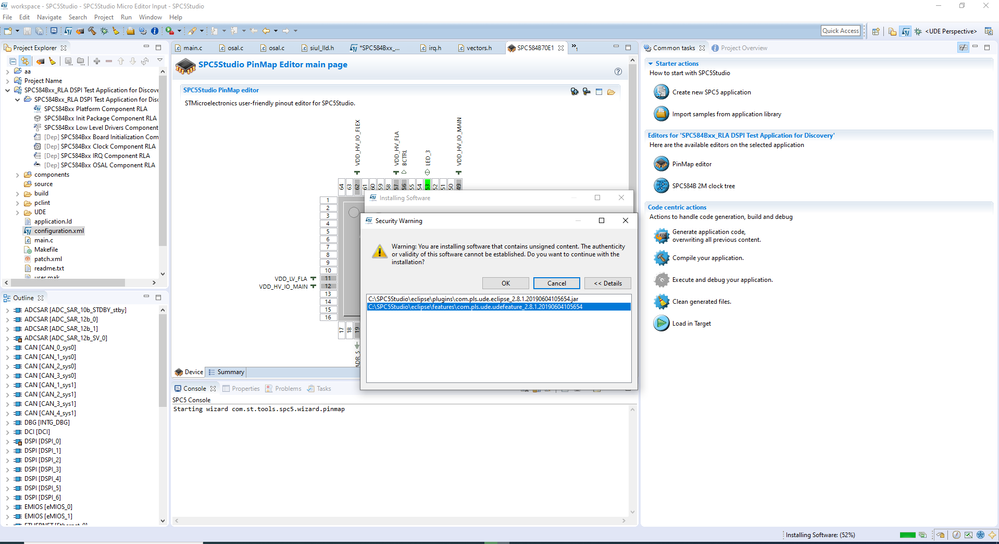Select application.ld file
The width and height of the screenshot is (999, 544).
53,222
